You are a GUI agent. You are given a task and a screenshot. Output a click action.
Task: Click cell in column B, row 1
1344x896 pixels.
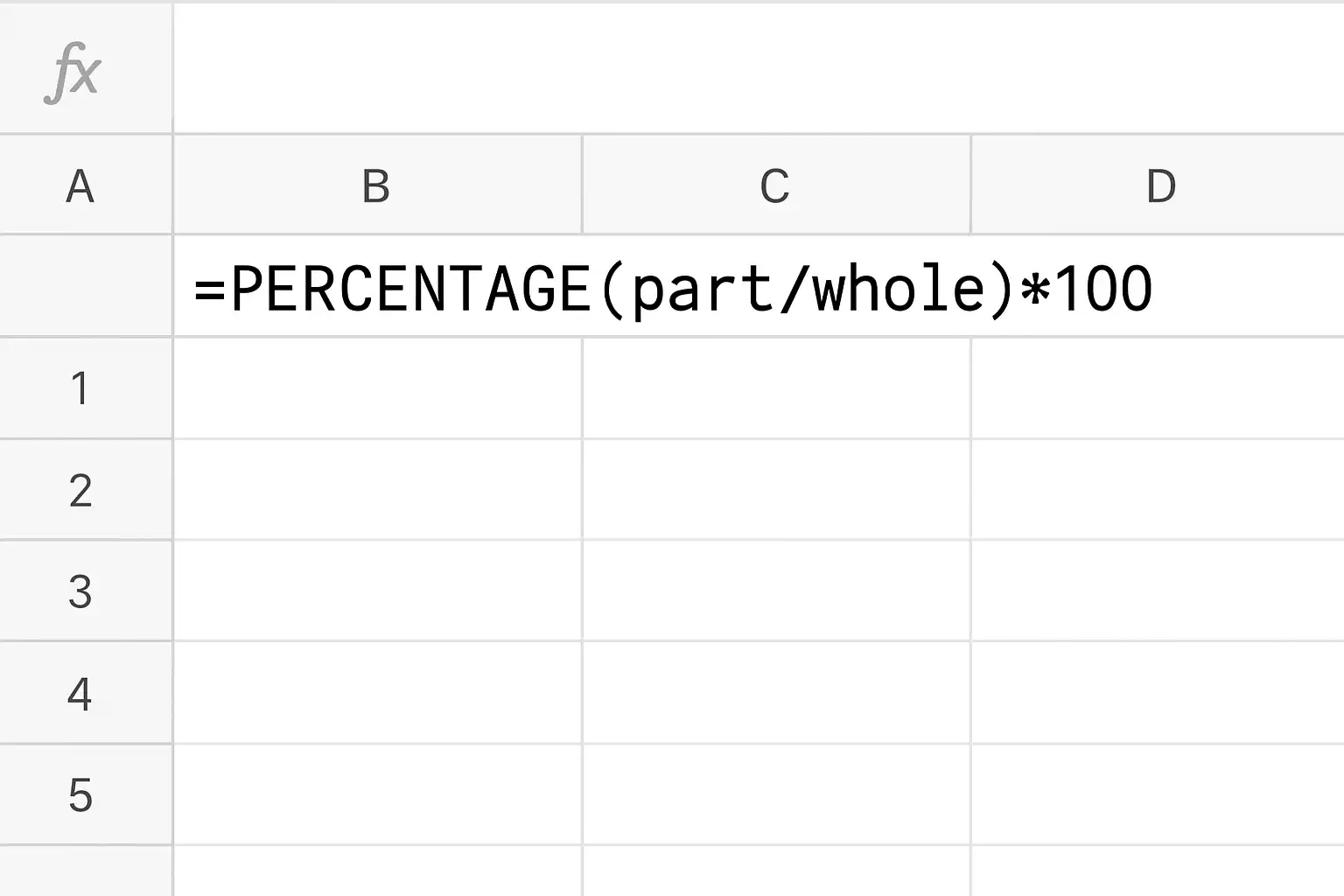point(378,388)
